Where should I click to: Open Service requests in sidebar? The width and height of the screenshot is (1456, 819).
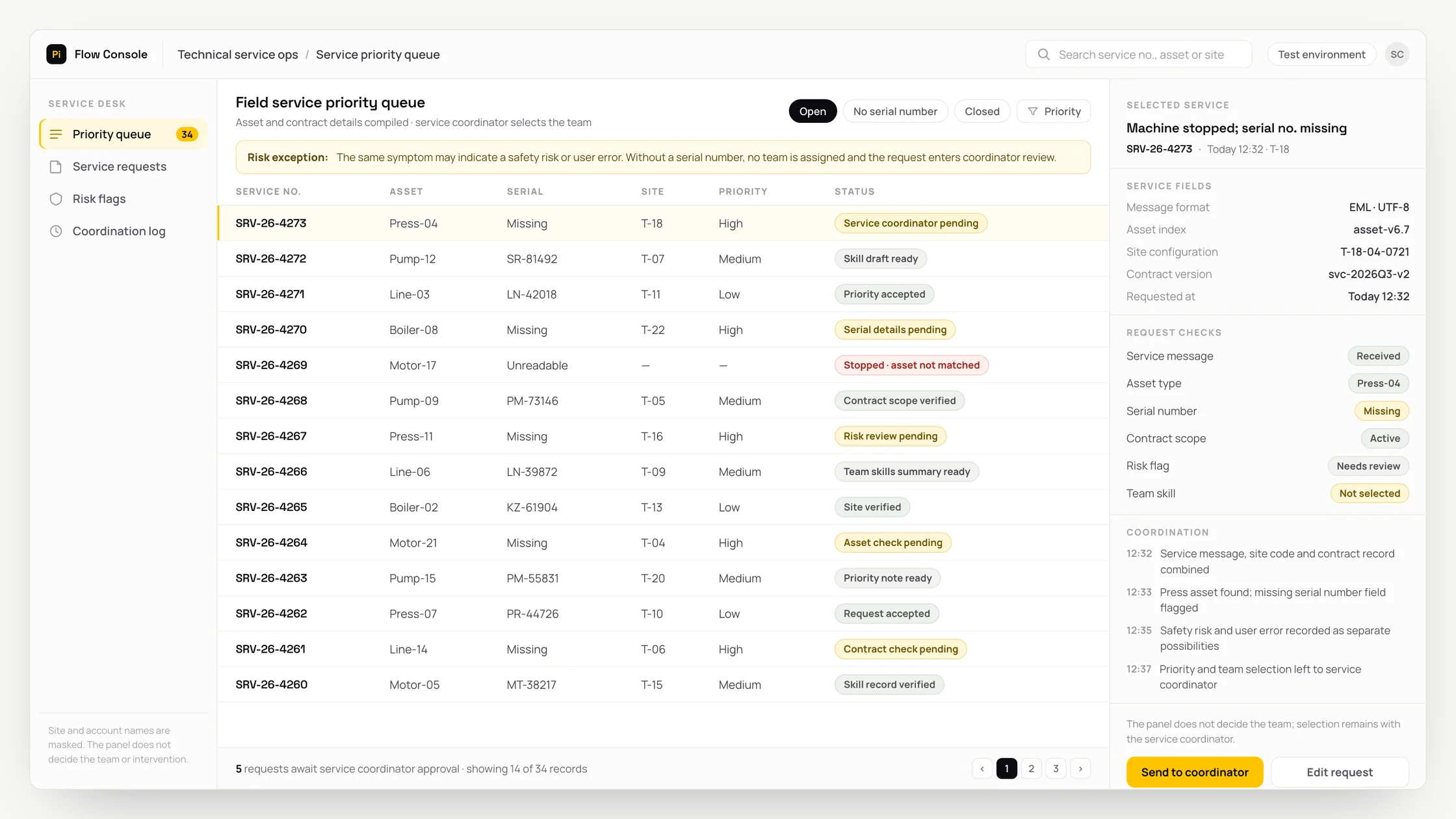point(123,167)
